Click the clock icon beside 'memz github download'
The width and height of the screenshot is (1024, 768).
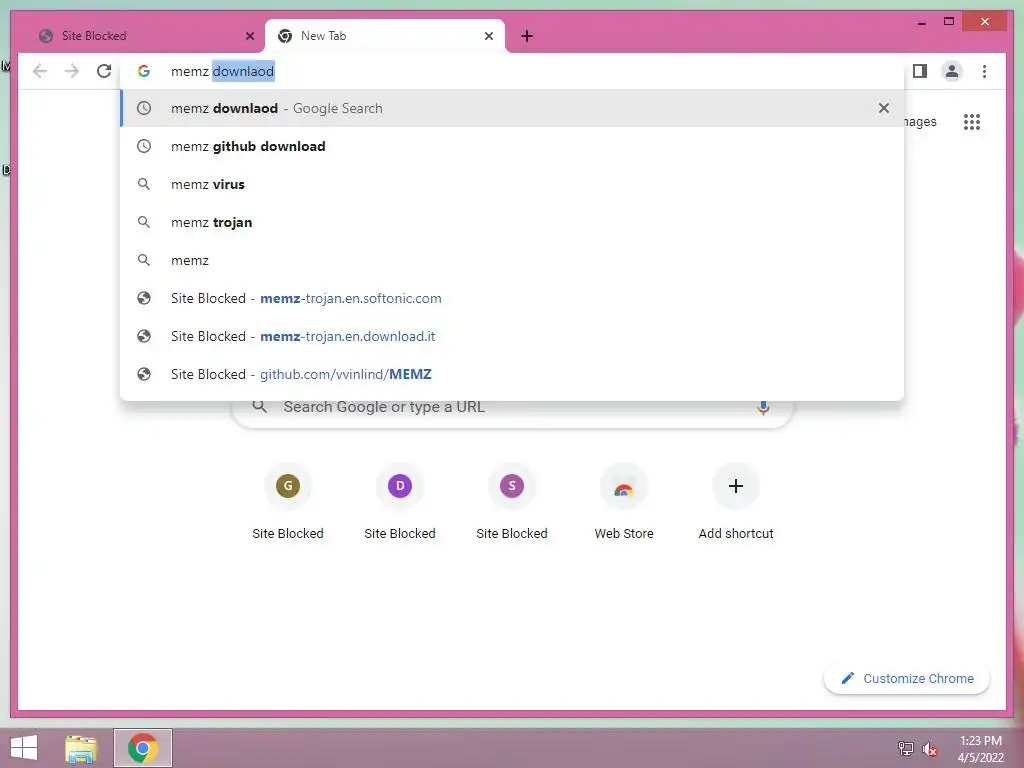[x=144, y=146]
